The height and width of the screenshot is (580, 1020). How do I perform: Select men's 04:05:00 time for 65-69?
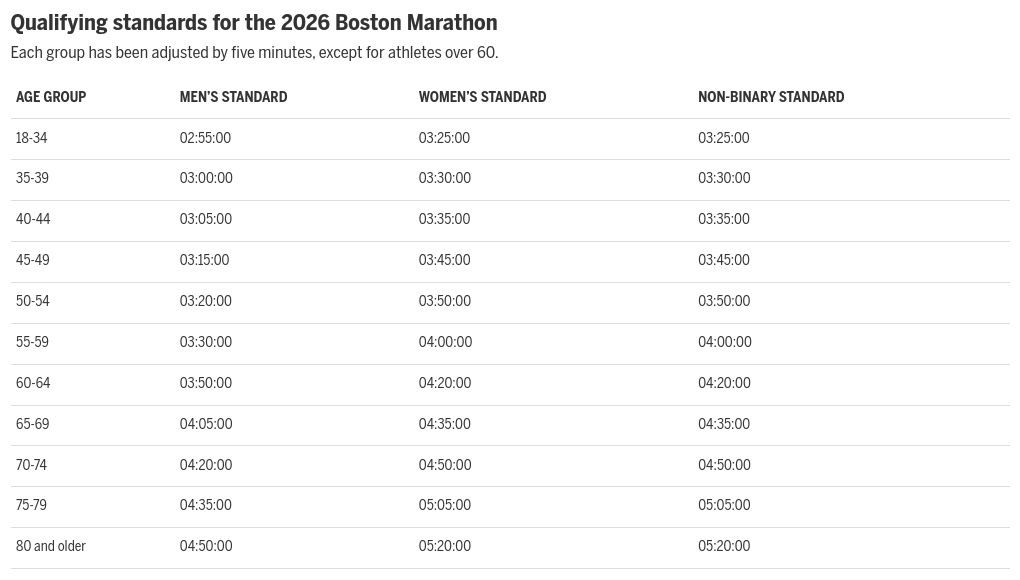point(206,424)
